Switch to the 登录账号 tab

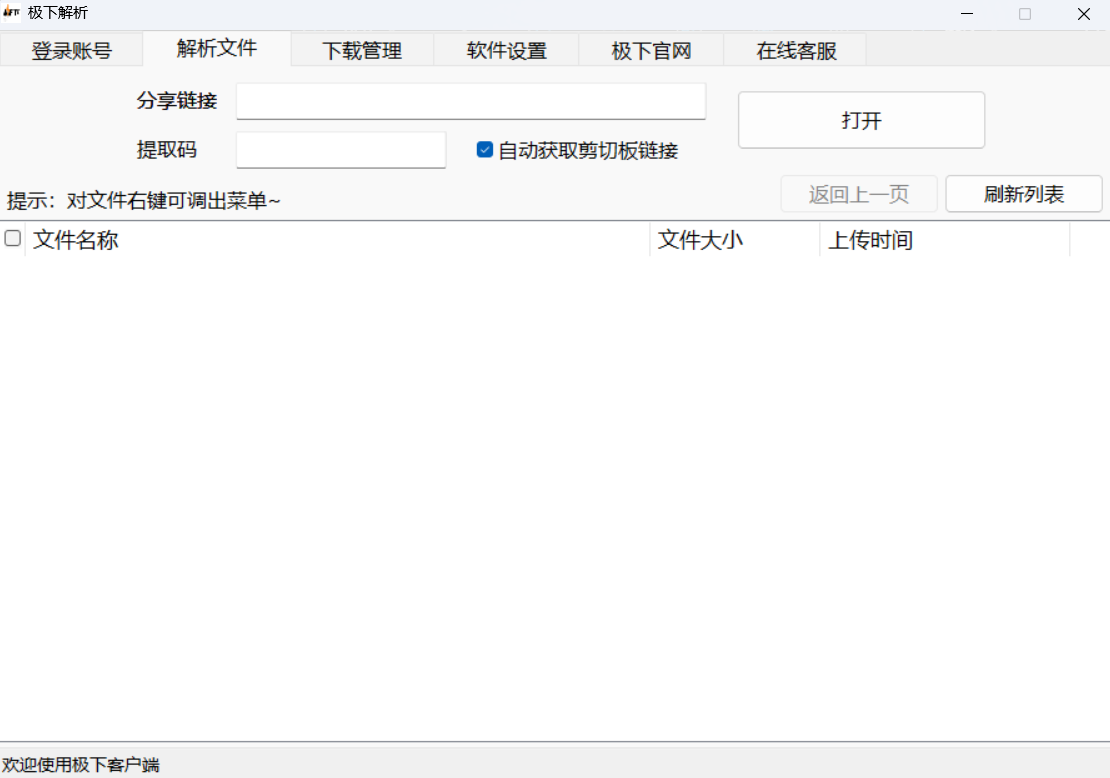point(70,50)
